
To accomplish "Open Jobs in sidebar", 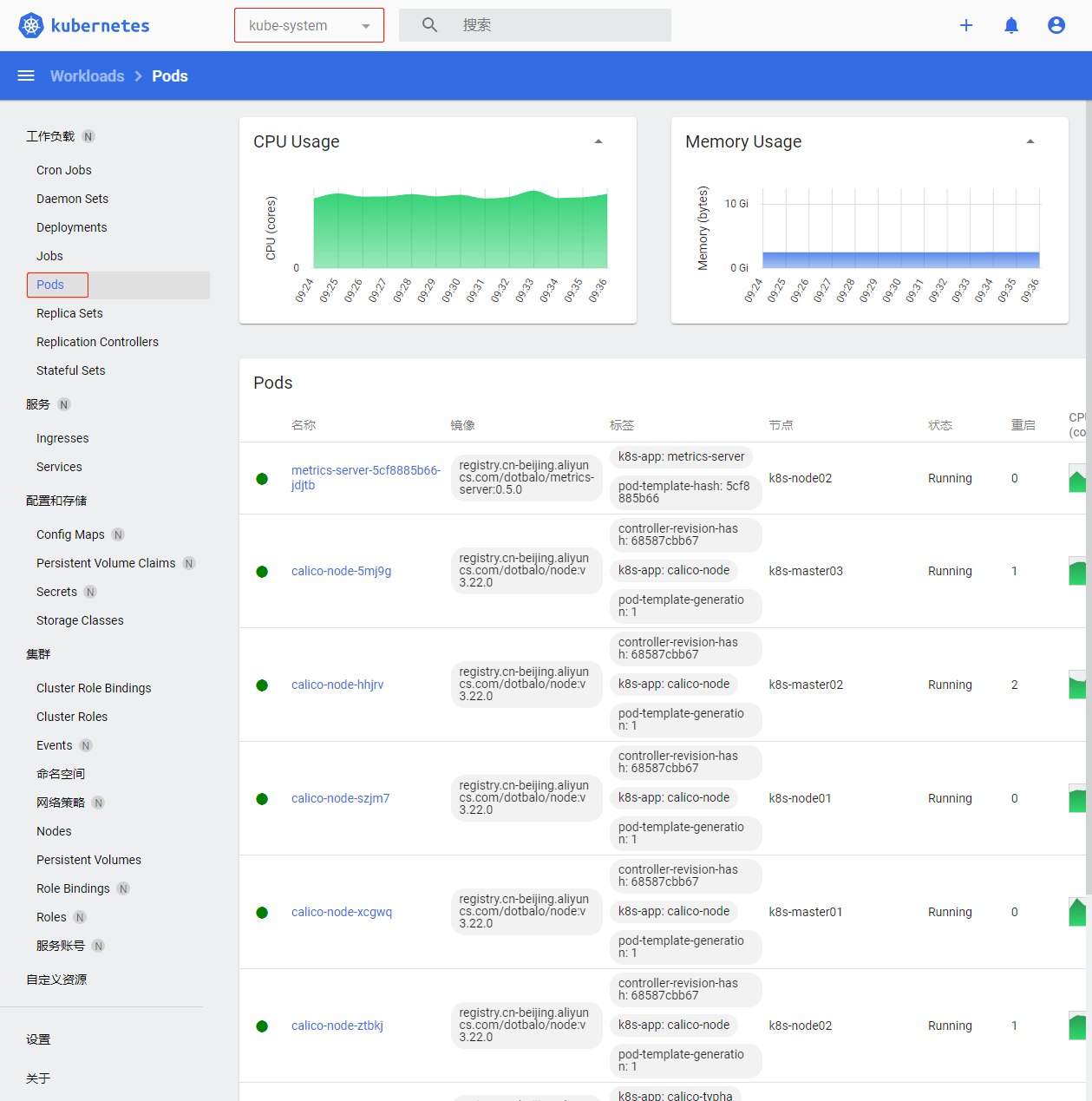I will 49,256.
